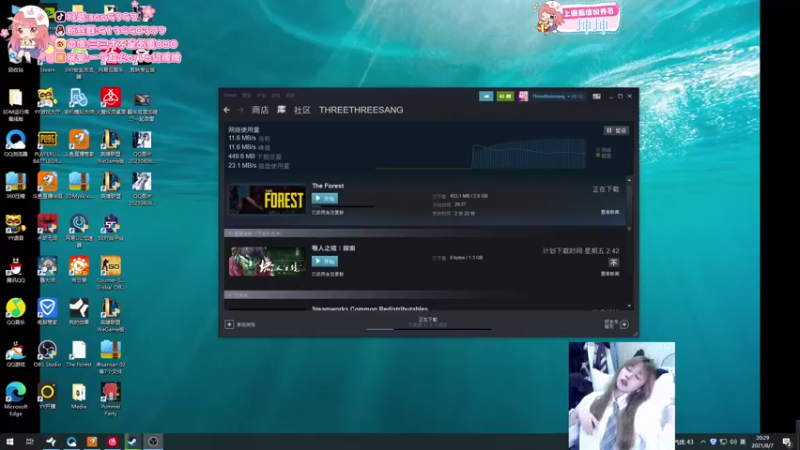The width and height of the screenshot is (800, 450).
Task: Open the 社区 community tab
Action: pos(302,110)
